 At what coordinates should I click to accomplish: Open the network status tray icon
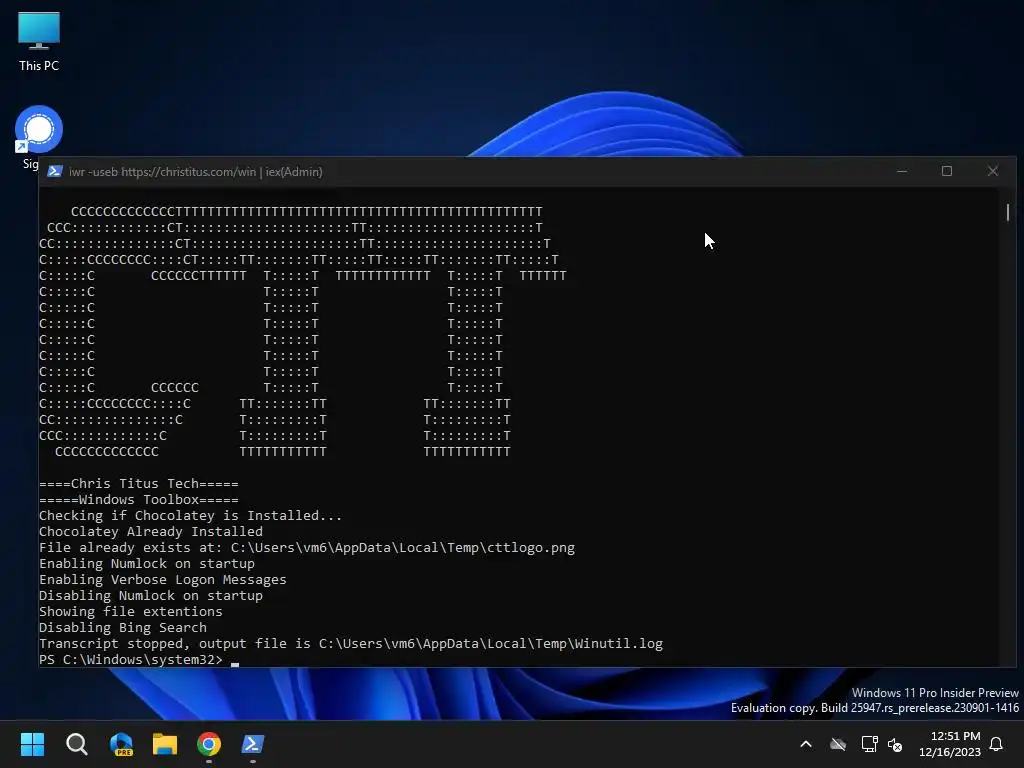(x=869, y=744)
